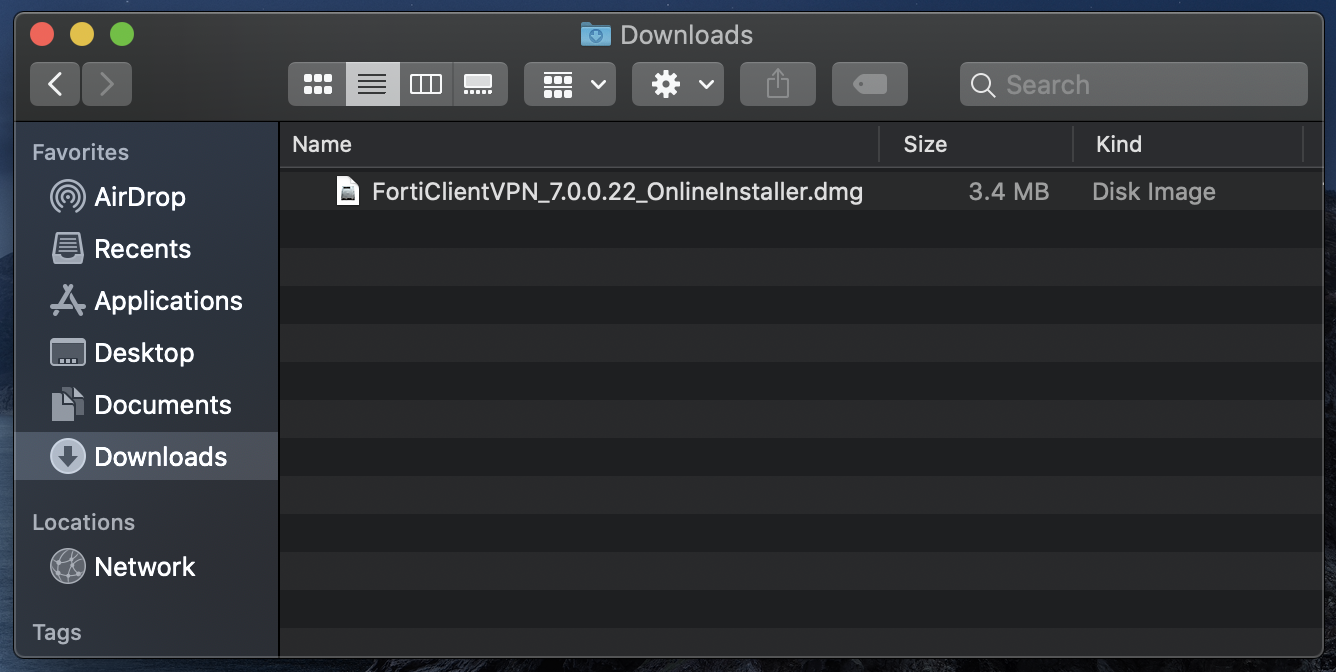
Task: Switch to column view
Action: tap(426, 84)
